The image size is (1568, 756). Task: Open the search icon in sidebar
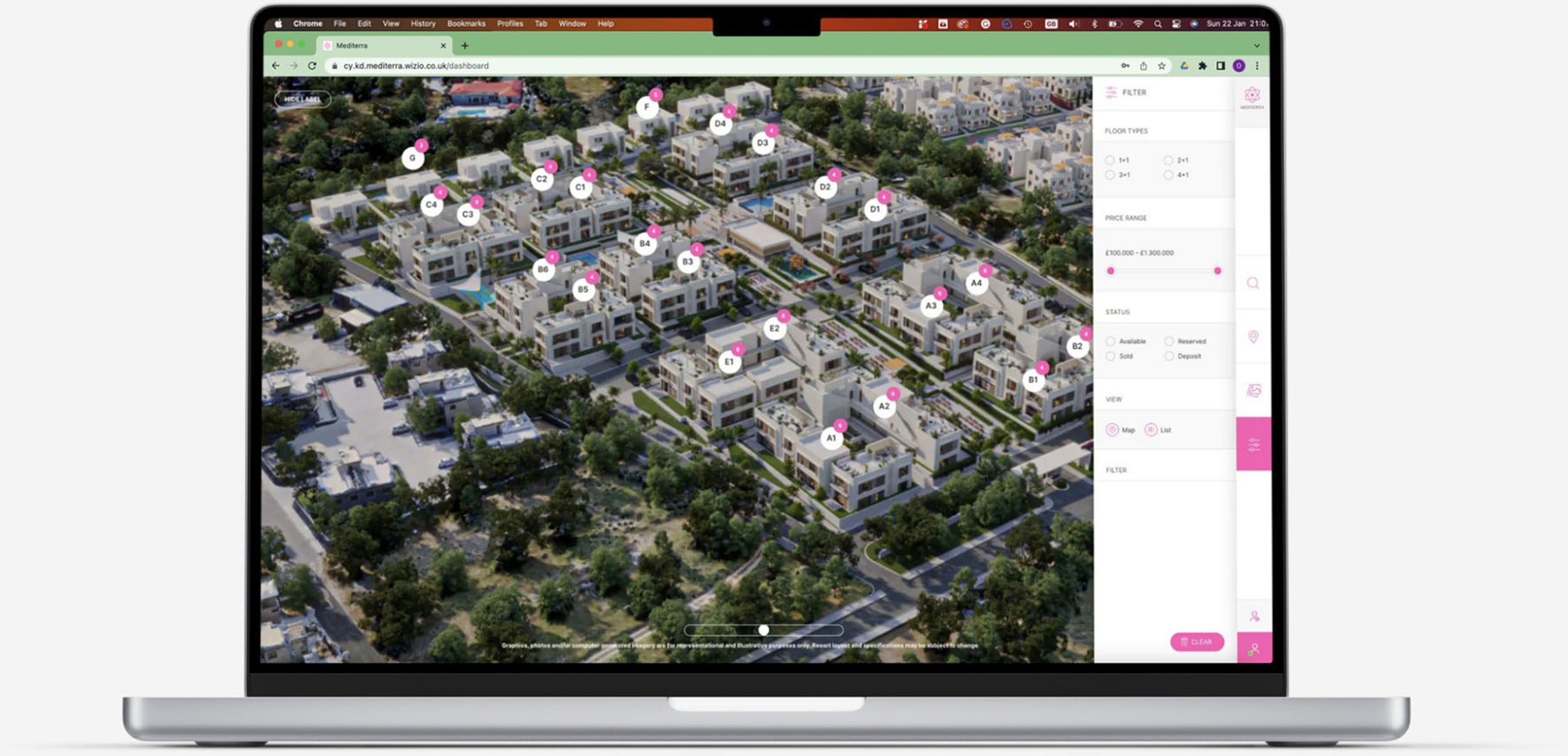click(1253, 283)
